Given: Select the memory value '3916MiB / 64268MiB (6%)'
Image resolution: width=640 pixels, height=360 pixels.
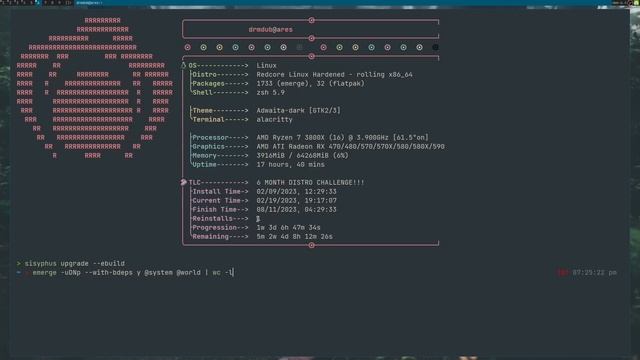Looking at the screenshot, I should (x=302, y=155).
